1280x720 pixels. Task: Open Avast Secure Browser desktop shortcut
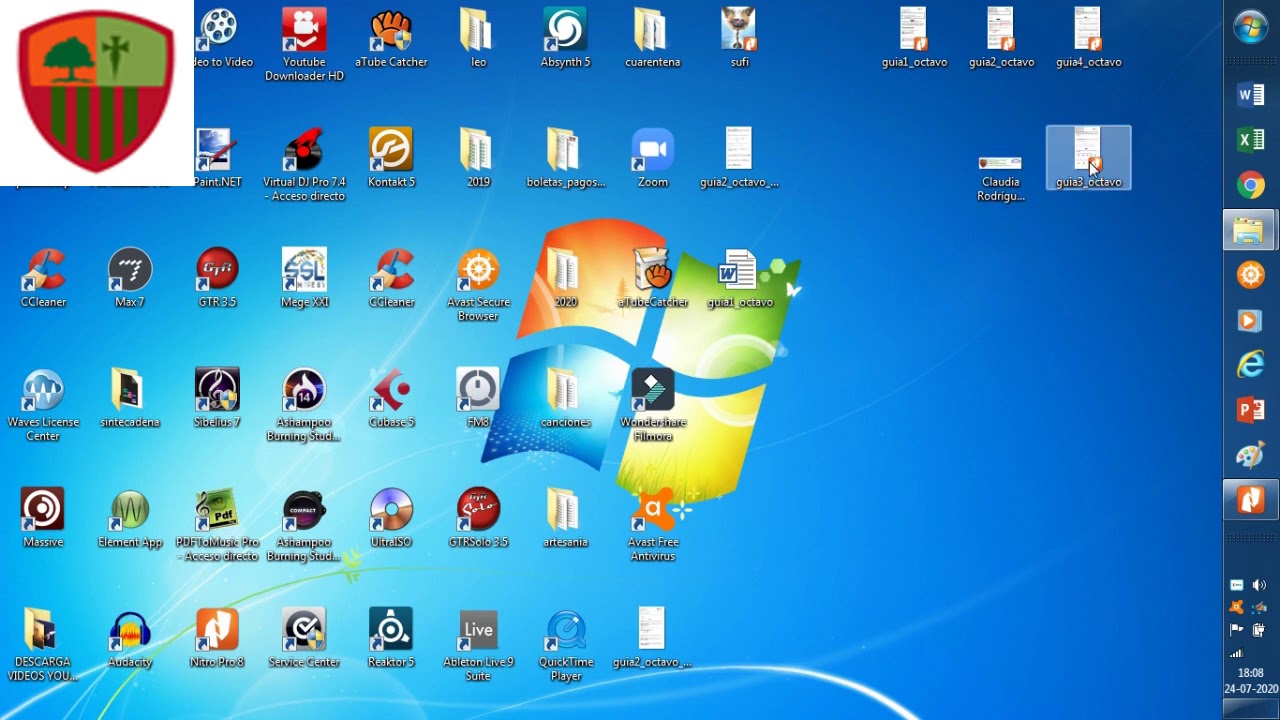pos(478,284)
